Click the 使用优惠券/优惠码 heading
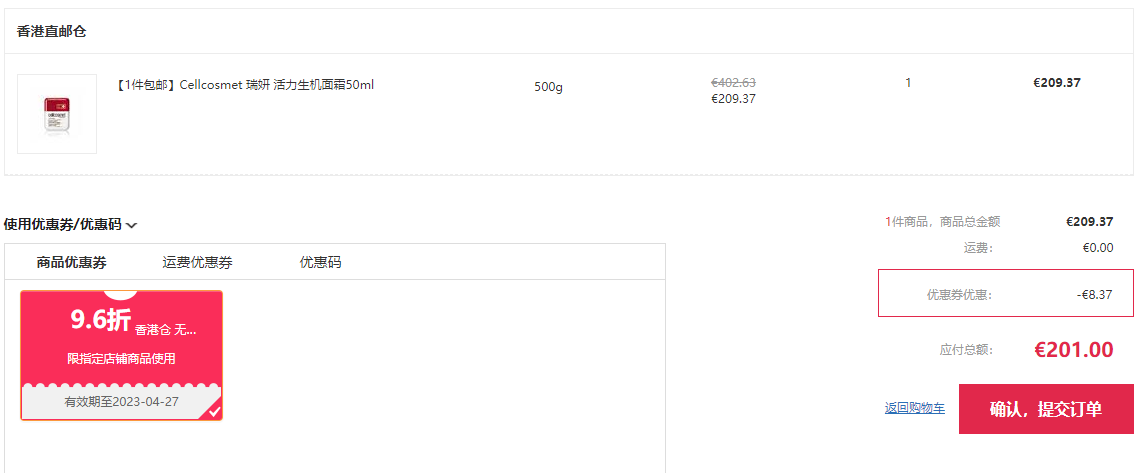Screen dimensions: 1147x473 tap(62, 224)
